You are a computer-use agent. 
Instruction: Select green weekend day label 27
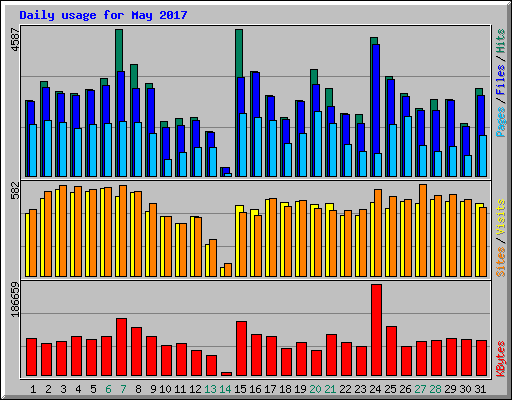pyautogui.click(x=420, y=389)
